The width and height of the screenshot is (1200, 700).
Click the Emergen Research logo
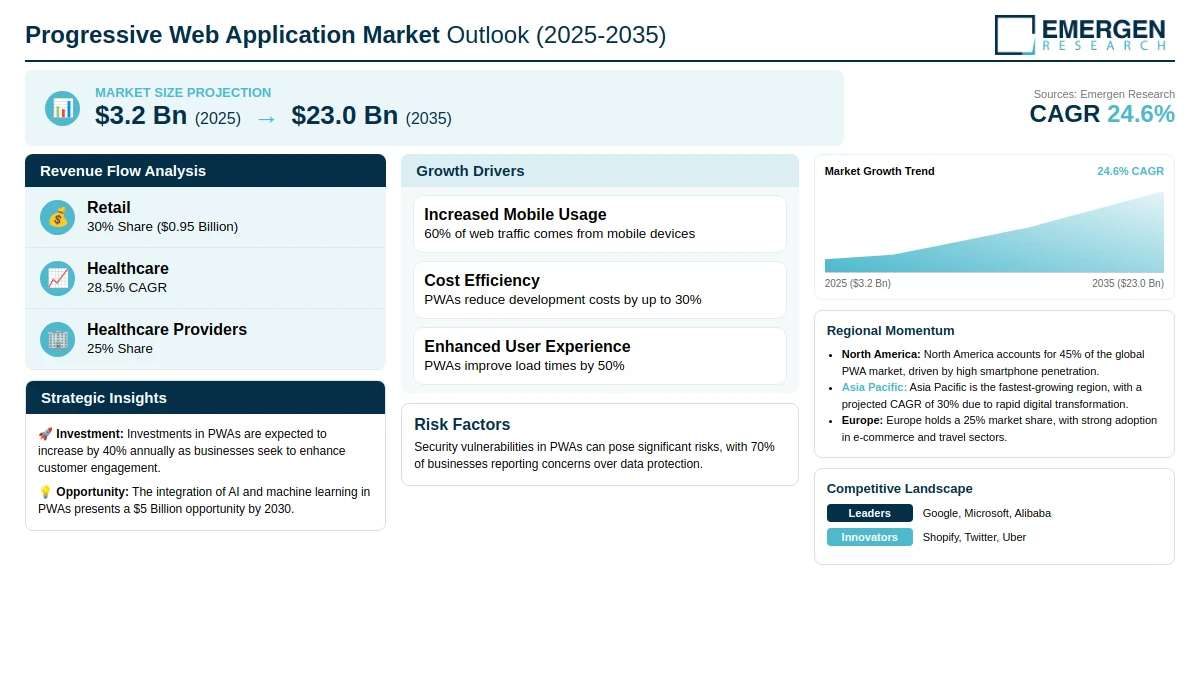tap(1081, 34)
